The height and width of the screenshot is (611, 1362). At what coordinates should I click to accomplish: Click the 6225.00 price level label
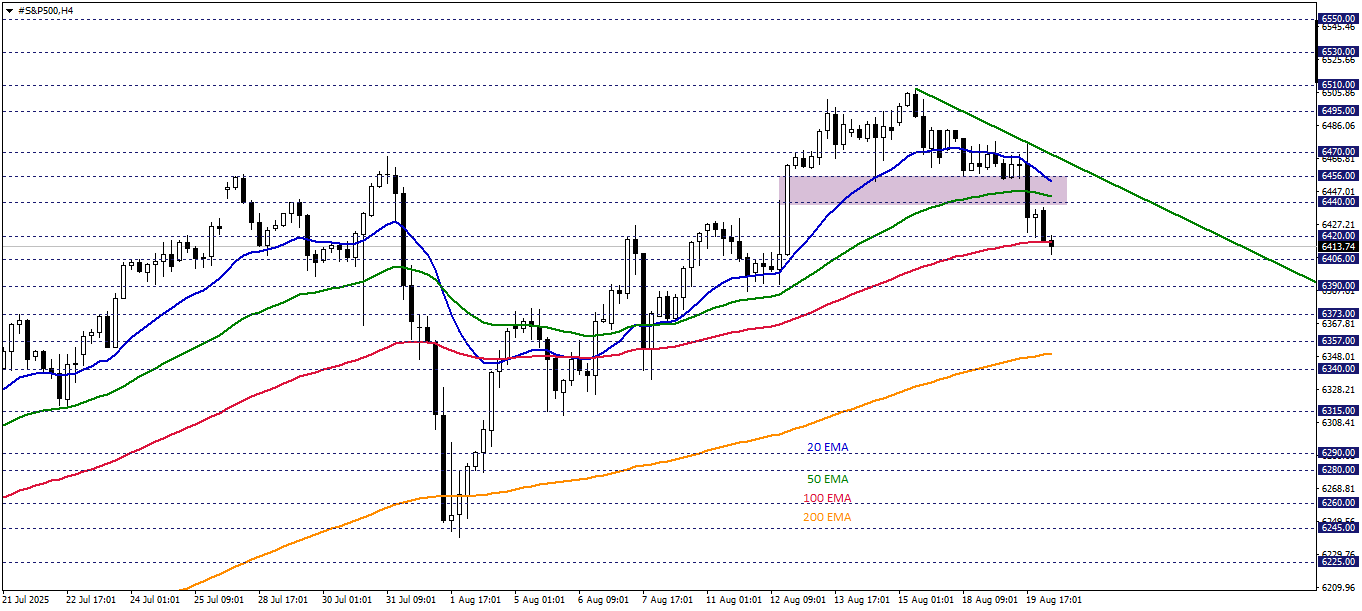(x=1338, y=561)
